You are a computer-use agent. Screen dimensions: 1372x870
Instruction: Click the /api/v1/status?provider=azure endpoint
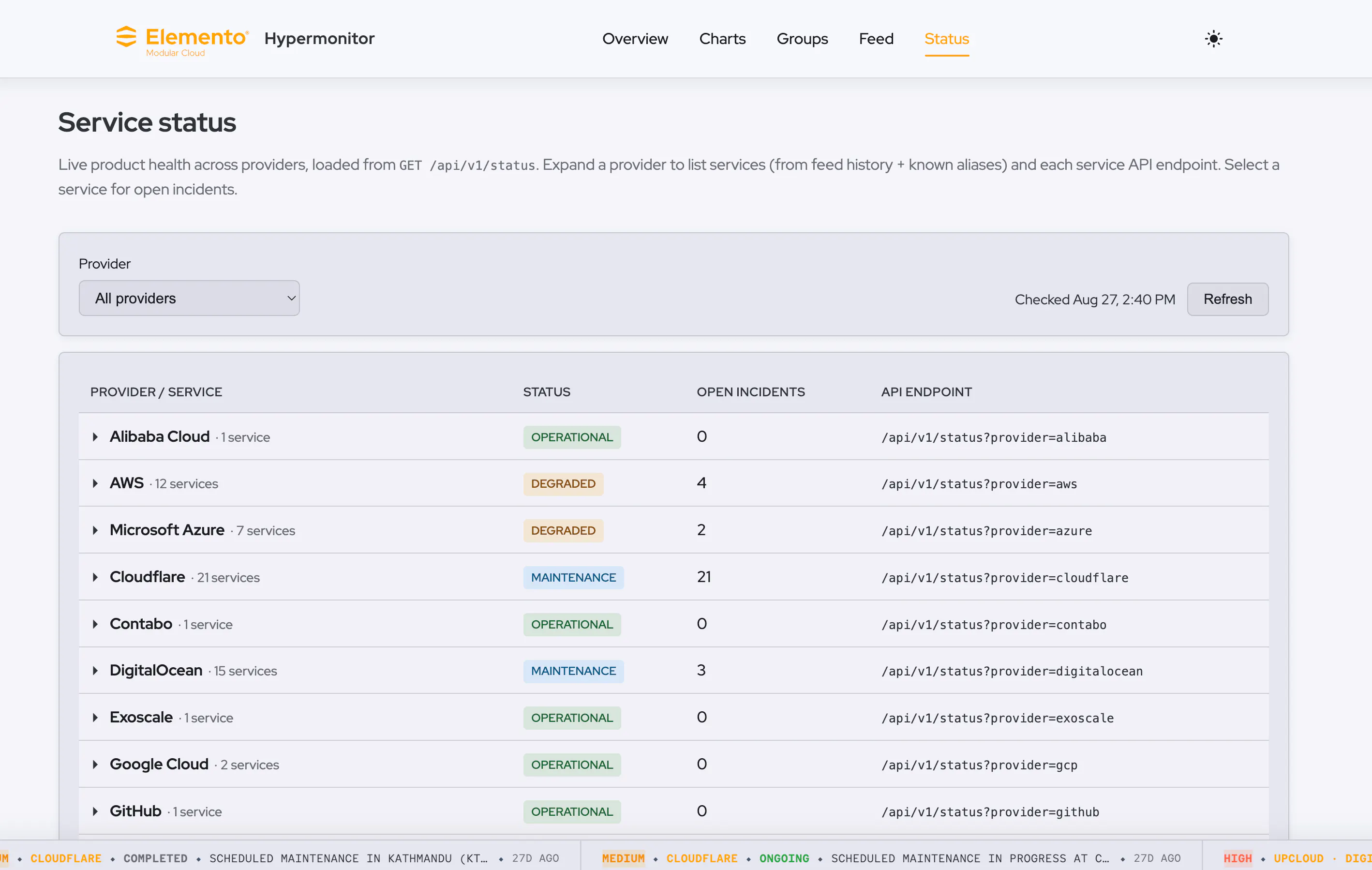point(987,531)
